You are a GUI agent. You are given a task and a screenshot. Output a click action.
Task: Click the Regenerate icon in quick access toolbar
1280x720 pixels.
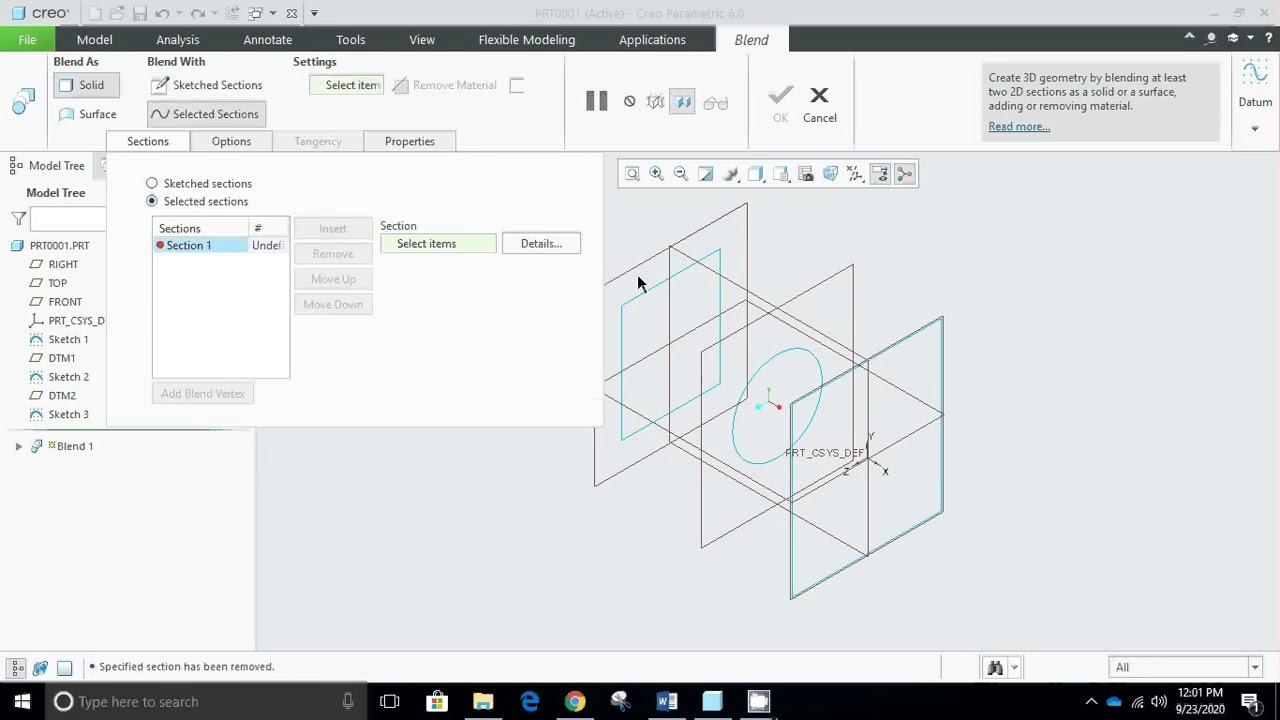(232, 13)
